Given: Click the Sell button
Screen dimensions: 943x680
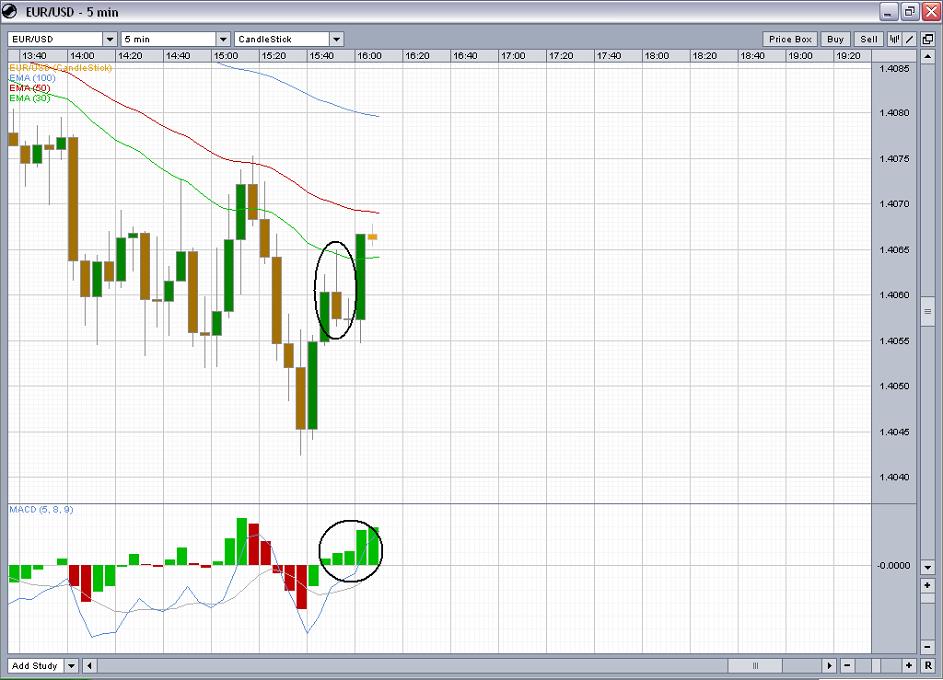Looking at the screenshot, I should pyautogui.click(x=868, y=39).
